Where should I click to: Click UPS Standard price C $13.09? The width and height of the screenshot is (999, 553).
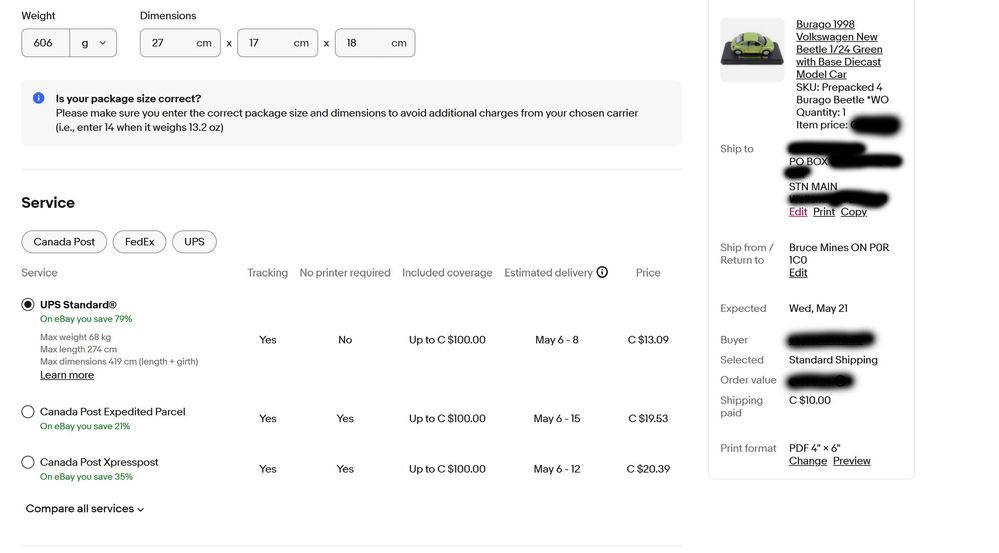pos(648,340)
